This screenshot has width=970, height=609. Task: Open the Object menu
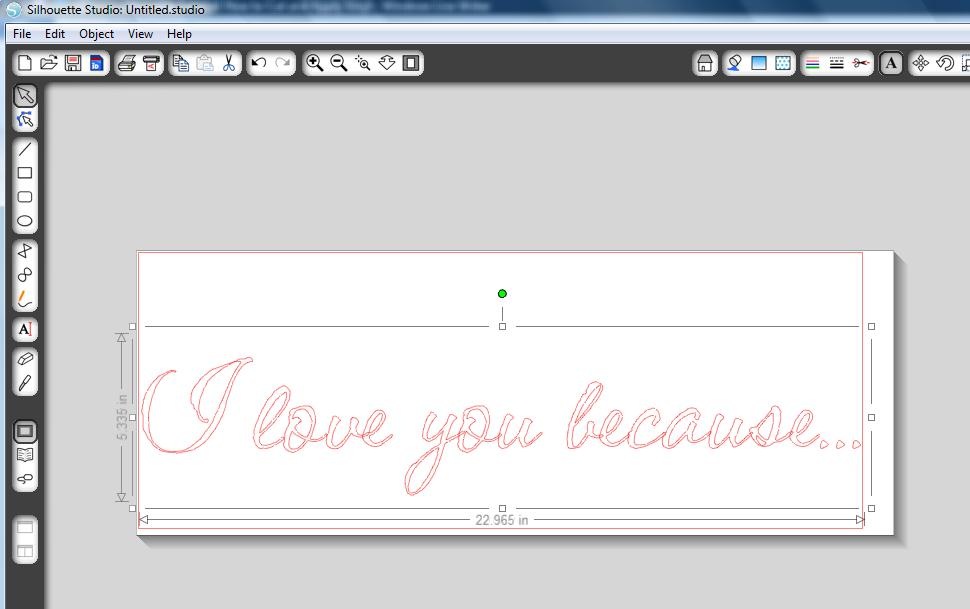(x=97, y=34)
